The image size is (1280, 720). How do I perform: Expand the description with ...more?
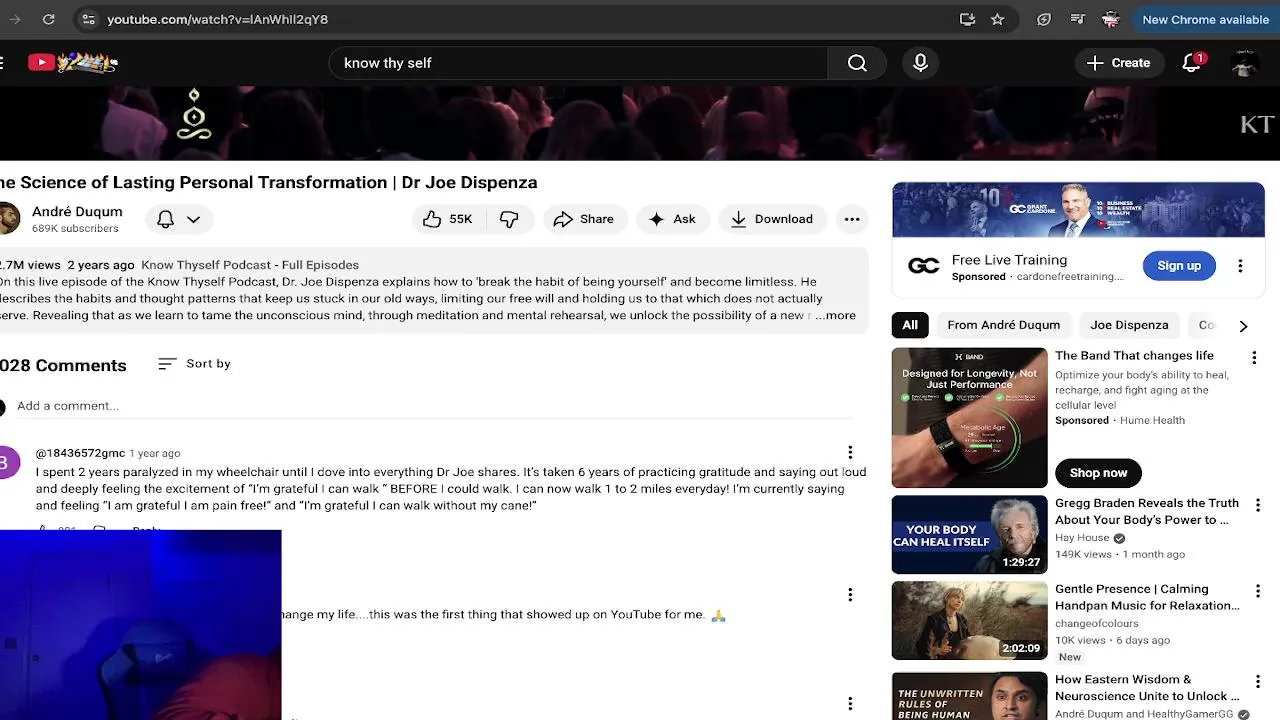[835, 315]
